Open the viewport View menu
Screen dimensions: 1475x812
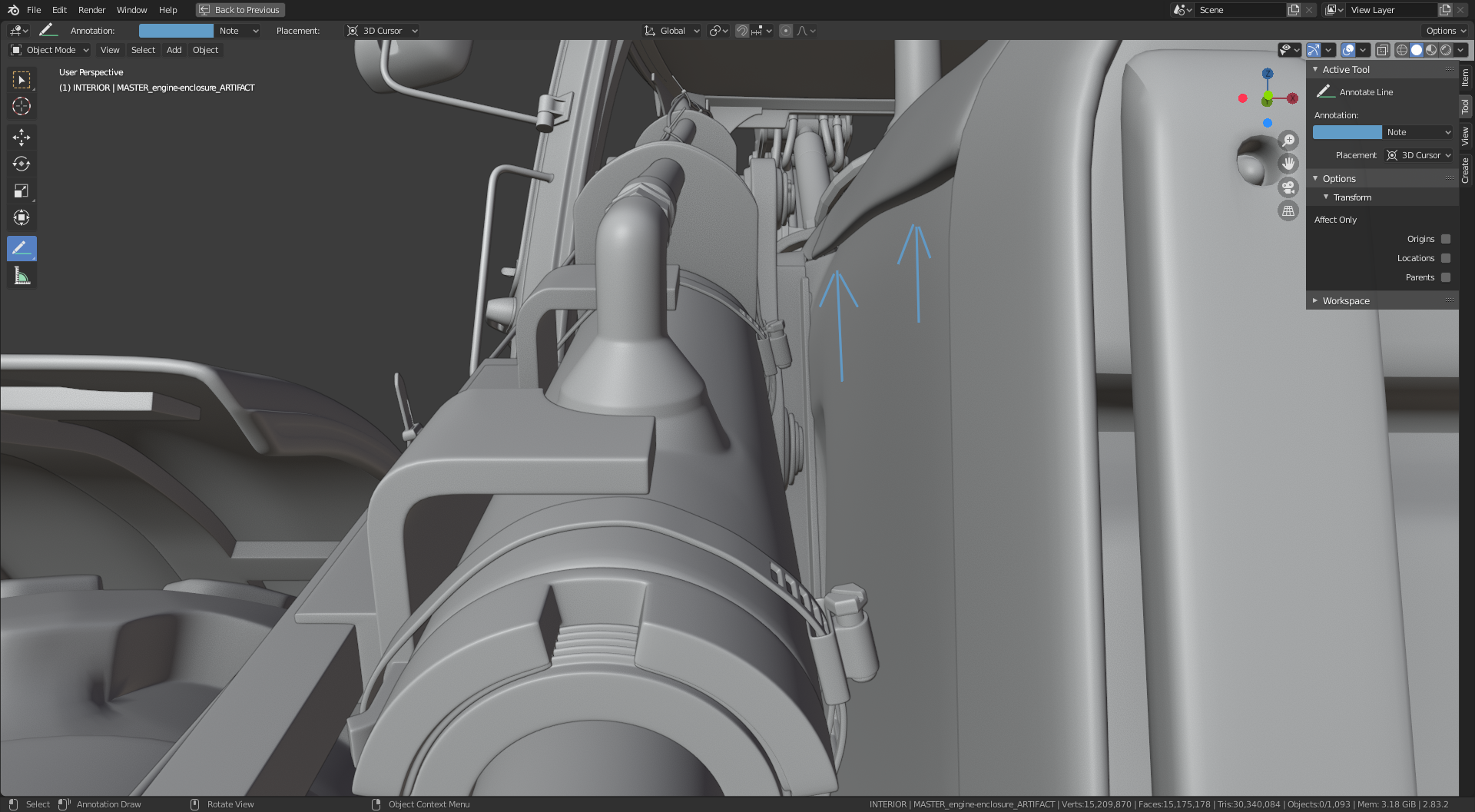tap(110, 50)
